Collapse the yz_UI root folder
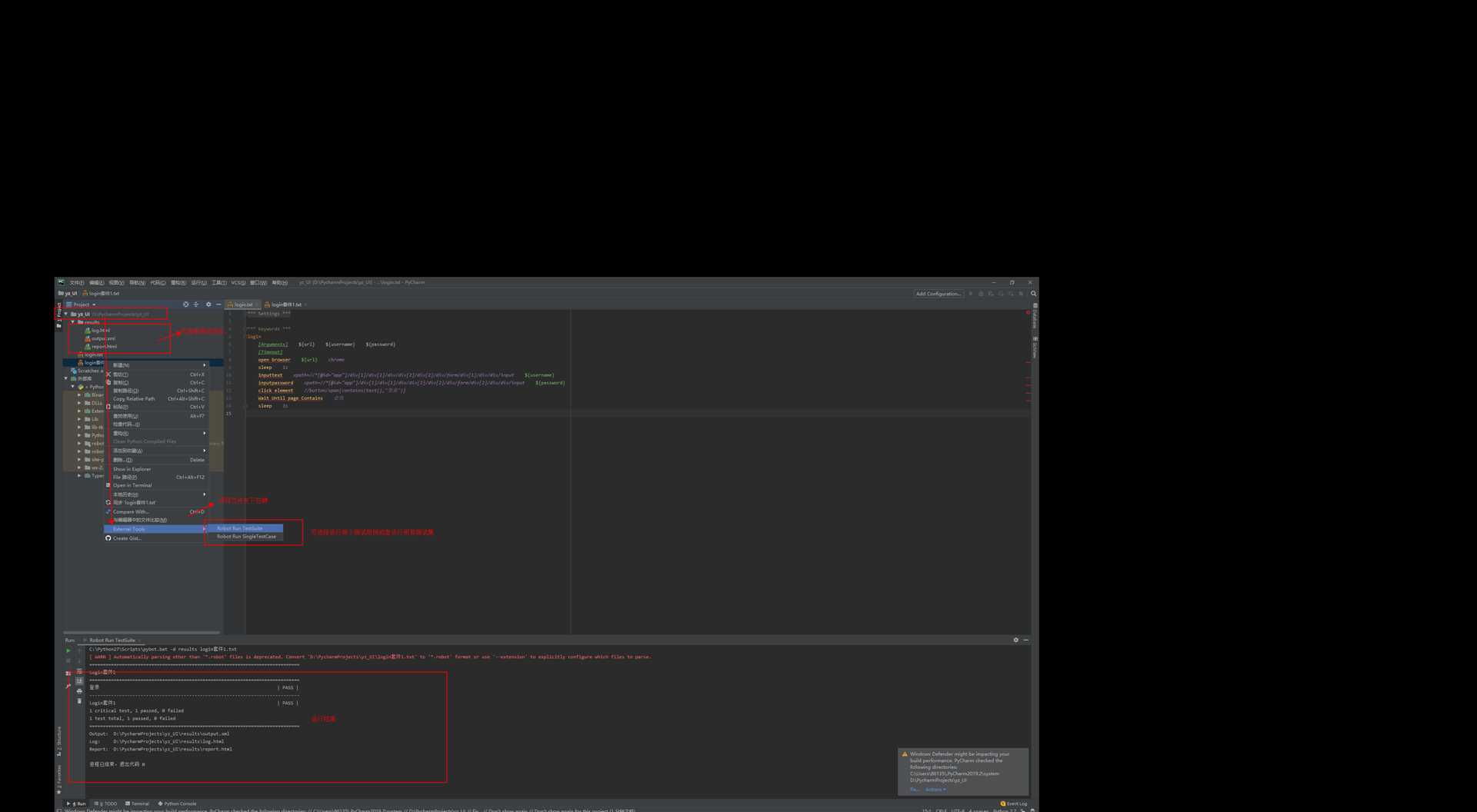 66,314
